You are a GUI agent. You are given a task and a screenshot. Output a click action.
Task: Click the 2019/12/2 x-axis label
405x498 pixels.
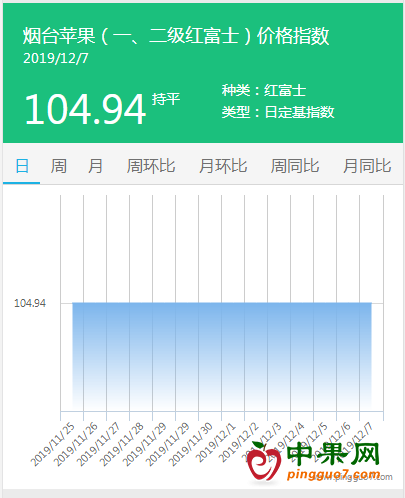click(x=239, y=443)
